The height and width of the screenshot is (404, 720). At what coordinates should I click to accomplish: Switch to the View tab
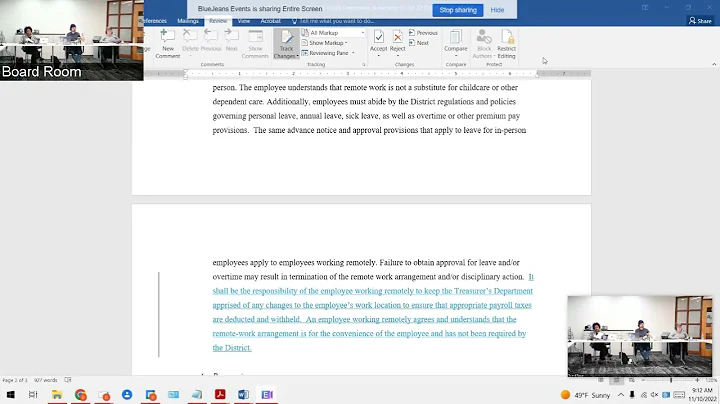pos(243,21)
